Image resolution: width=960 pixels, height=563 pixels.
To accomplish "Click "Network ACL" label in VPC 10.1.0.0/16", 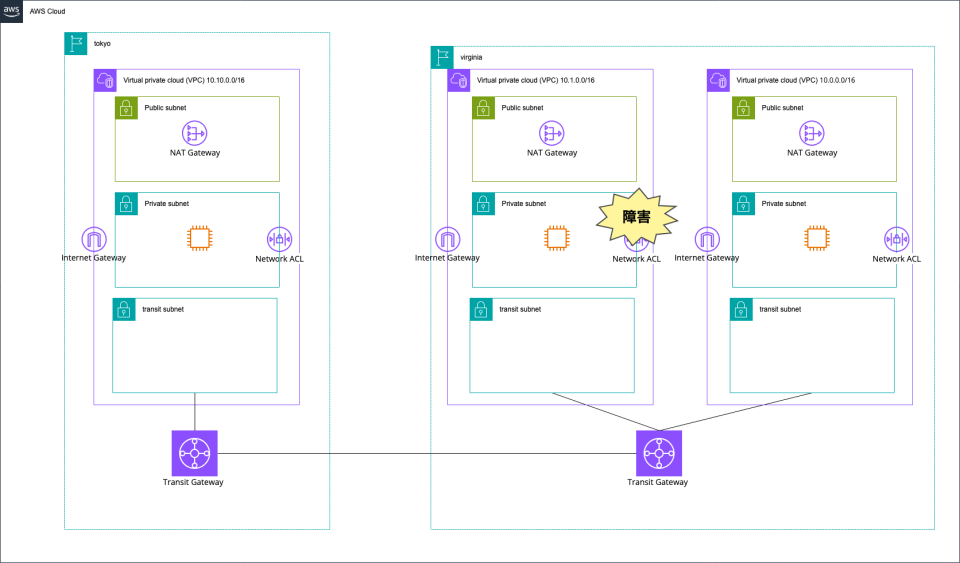I will pos(637,259).
